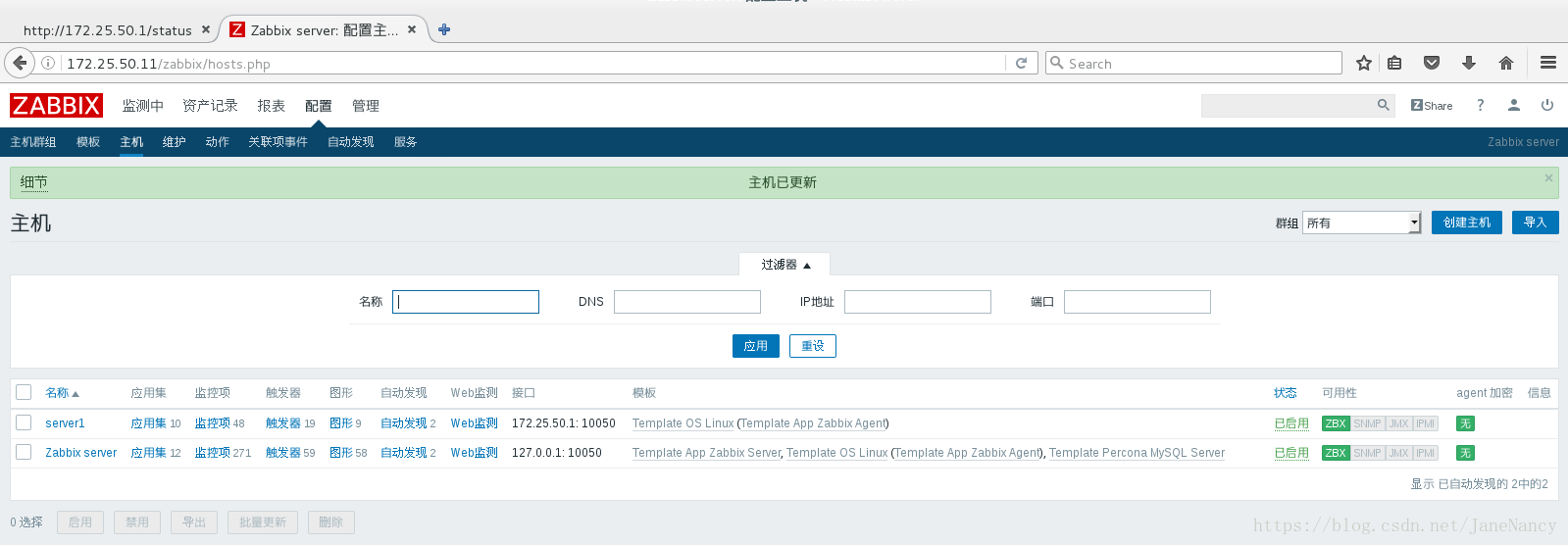Click the Zabbix Share icon
The width and height of the screenshot is (1568, 545).
click(1432, 105)
